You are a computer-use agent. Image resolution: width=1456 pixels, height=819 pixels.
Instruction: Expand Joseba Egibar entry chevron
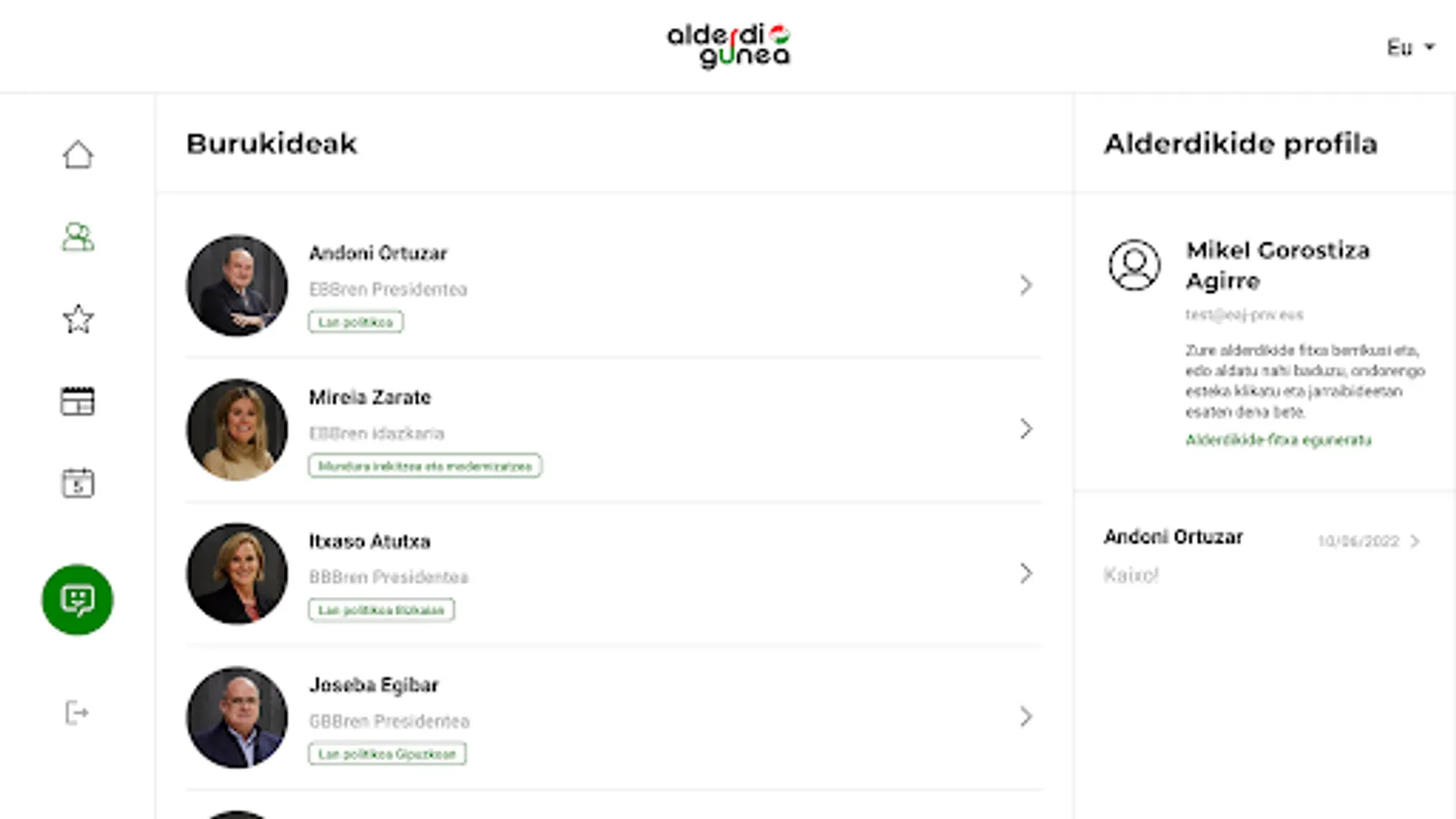coord(1026,717)
